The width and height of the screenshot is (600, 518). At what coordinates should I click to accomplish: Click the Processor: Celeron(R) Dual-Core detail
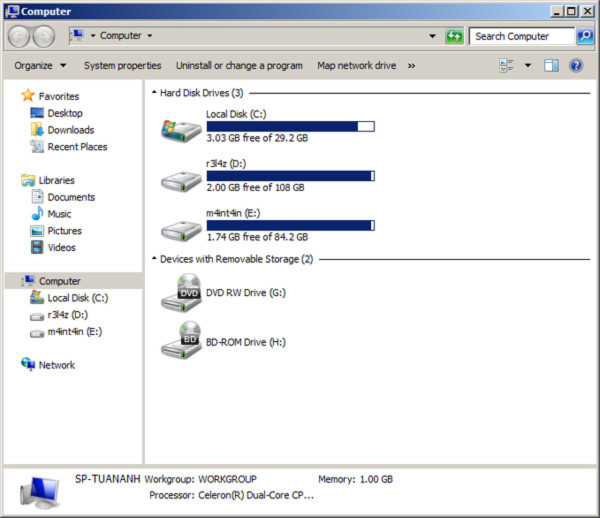232,495
